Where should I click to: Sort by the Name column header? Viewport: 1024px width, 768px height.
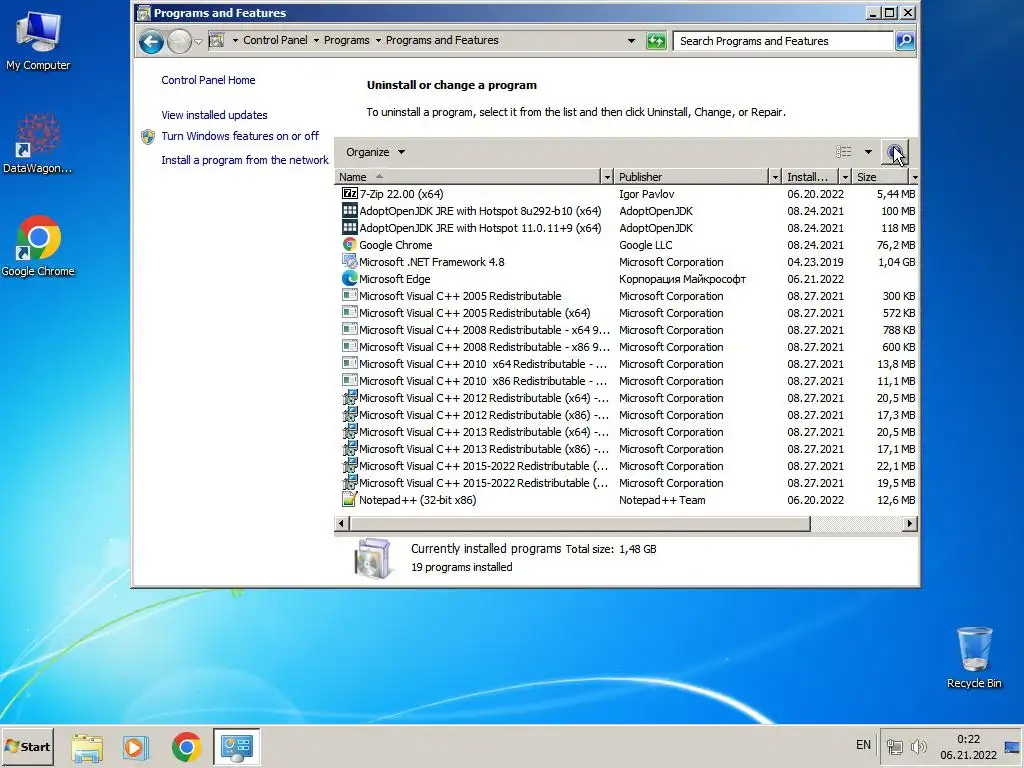pyautogui.click(x=468, y=177)
